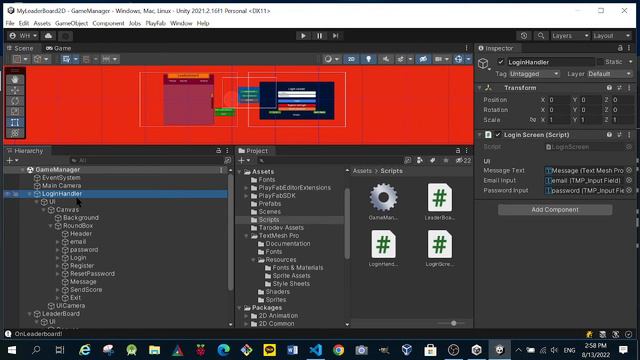
Task: Toggle scene lighting bulb
Action: 369,59
